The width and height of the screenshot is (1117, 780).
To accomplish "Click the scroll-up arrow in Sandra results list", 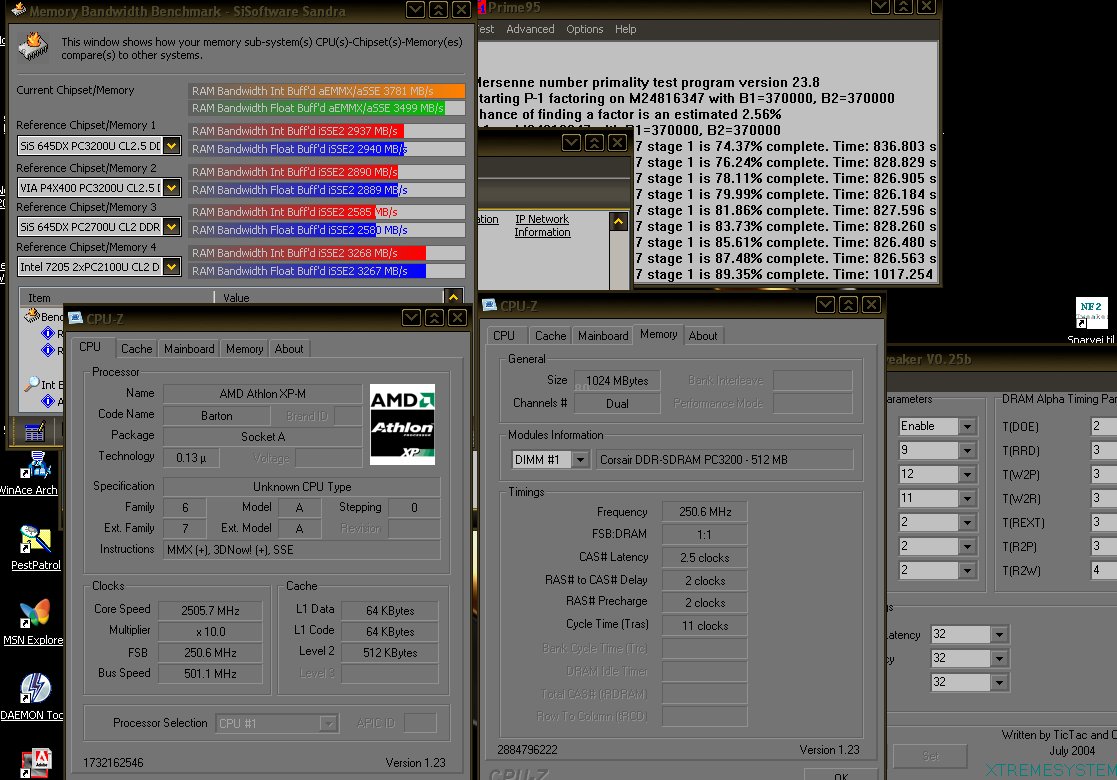I will pos(453,297).
